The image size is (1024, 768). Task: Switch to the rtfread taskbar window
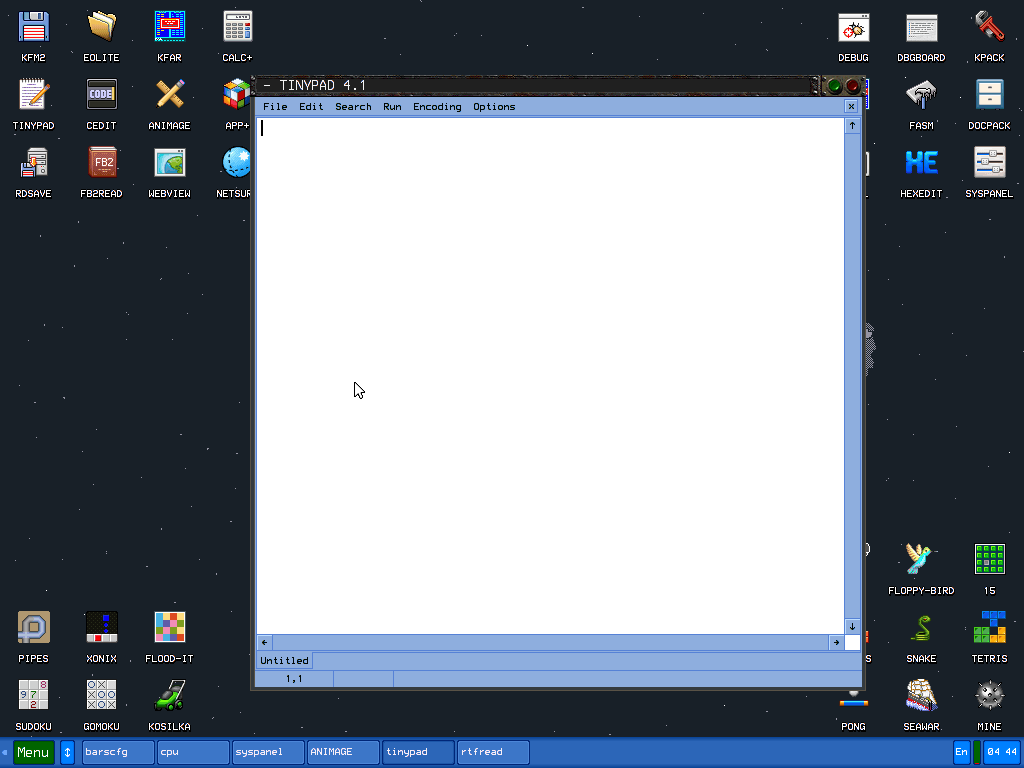[x=492, y=751]
